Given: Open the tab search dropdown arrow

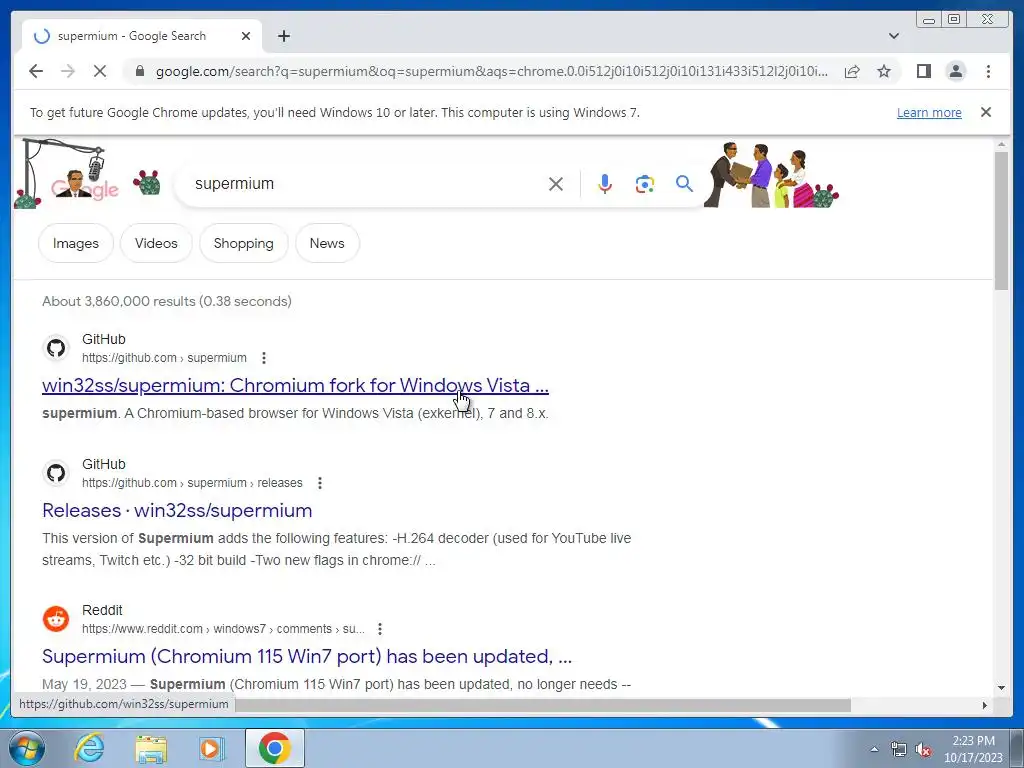Looking at the screenshot, I should [x=894, y=36].
